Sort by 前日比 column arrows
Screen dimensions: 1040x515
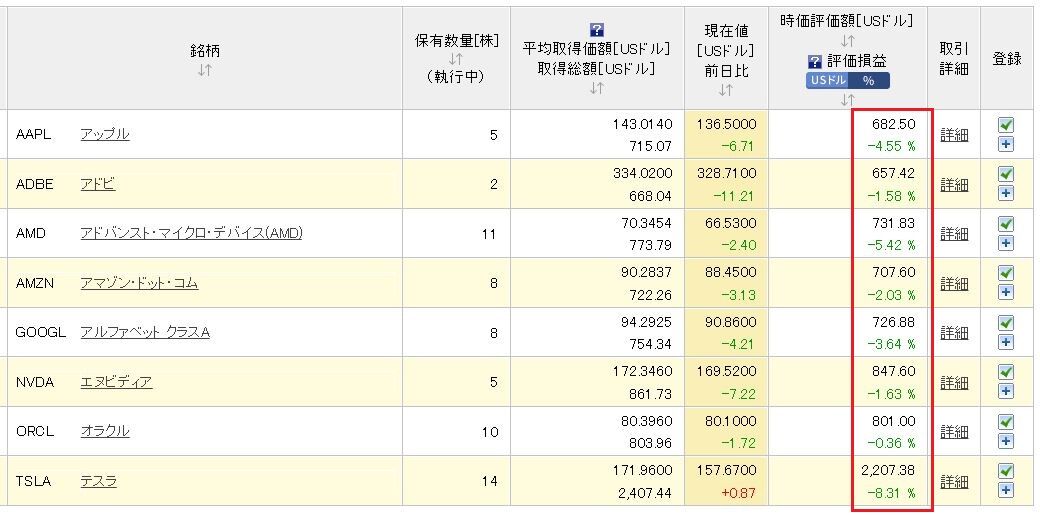pos(726,90)
